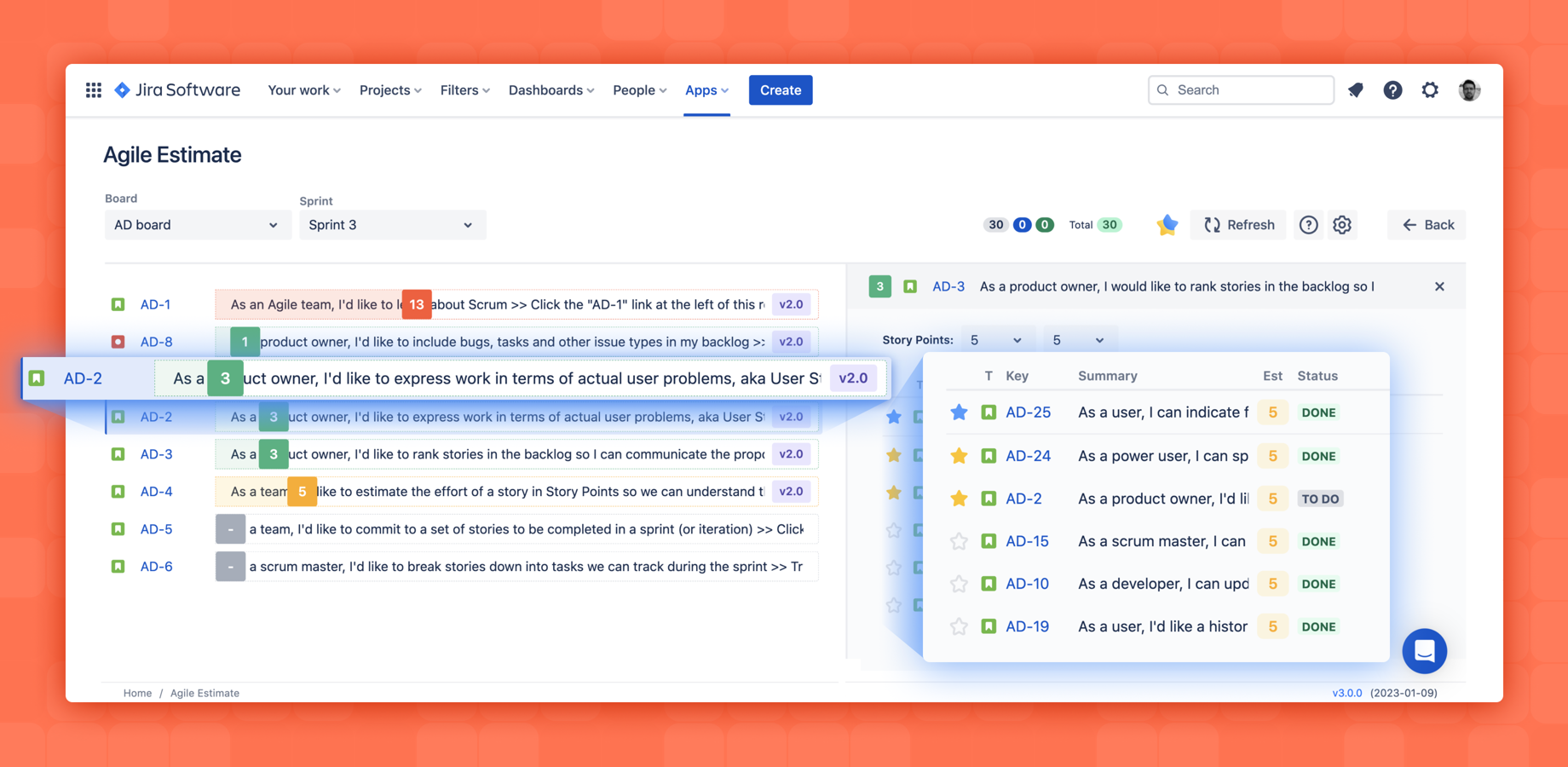Click the story type icon for AD-1

click(x=118, y=304)
